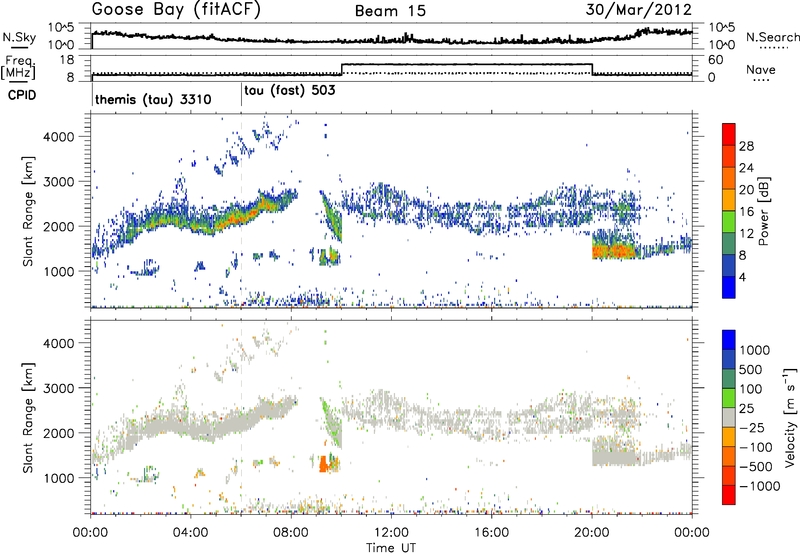The width and height of the screenshot is (800, 554).
Task: Click the '4000' range tick in power panel
Action: pos(58,137)
